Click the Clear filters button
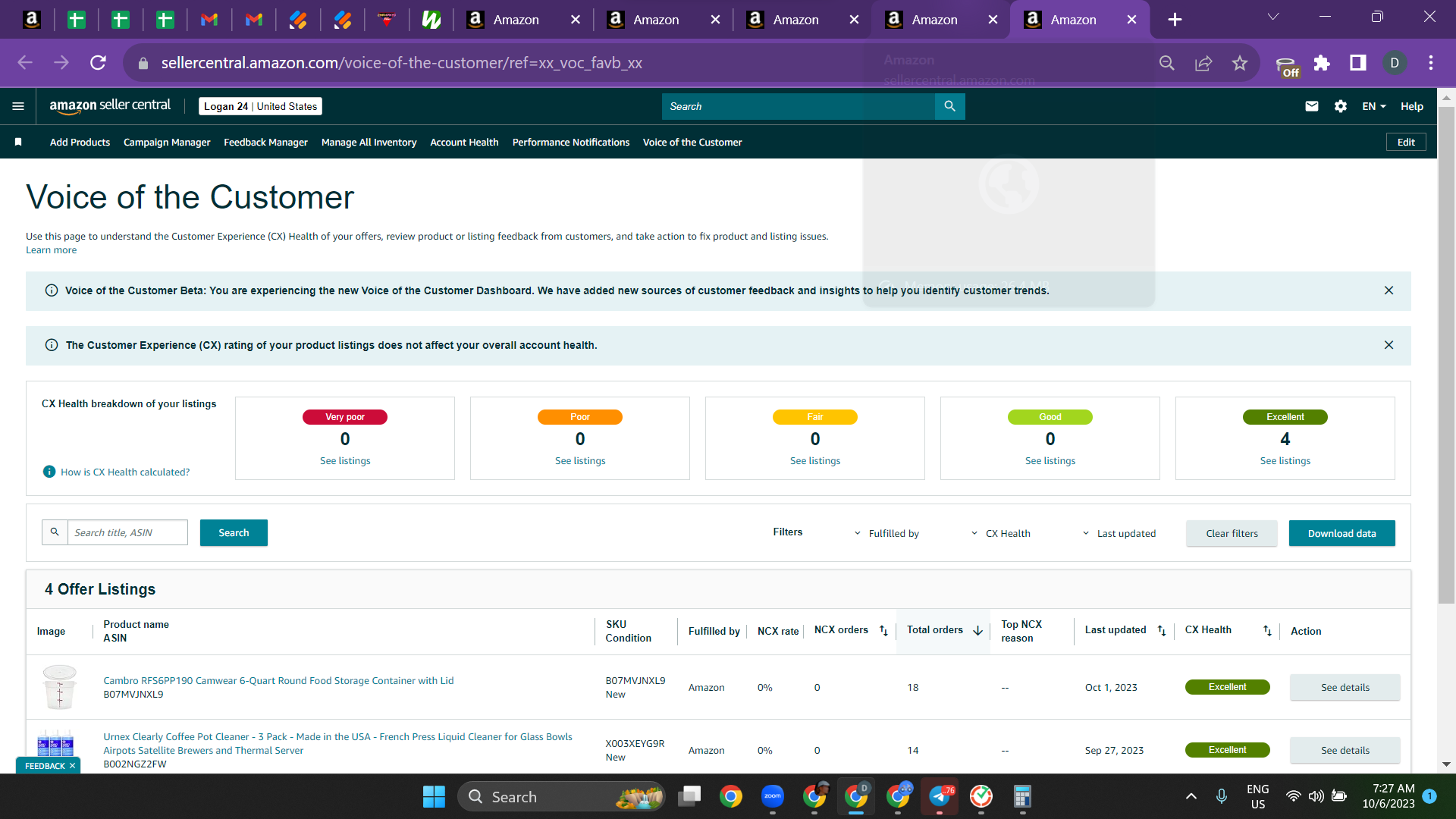Screen dimensions: 1456x819 tap(1232, 533)
